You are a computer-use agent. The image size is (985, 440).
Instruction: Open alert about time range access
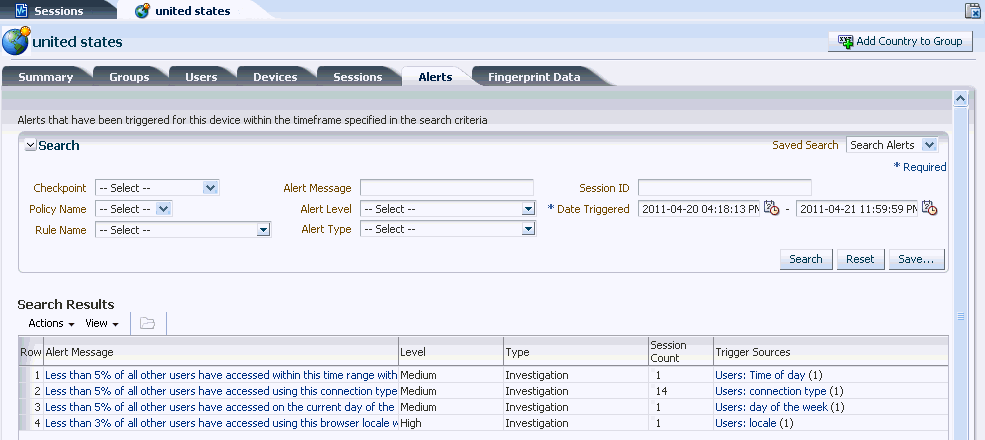pyautogui.click(x=221, y=375)
